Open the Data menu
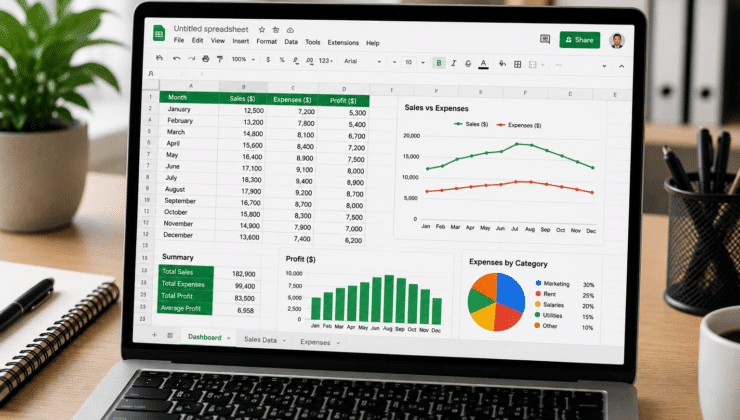740x420 pixels. [291, 42]
